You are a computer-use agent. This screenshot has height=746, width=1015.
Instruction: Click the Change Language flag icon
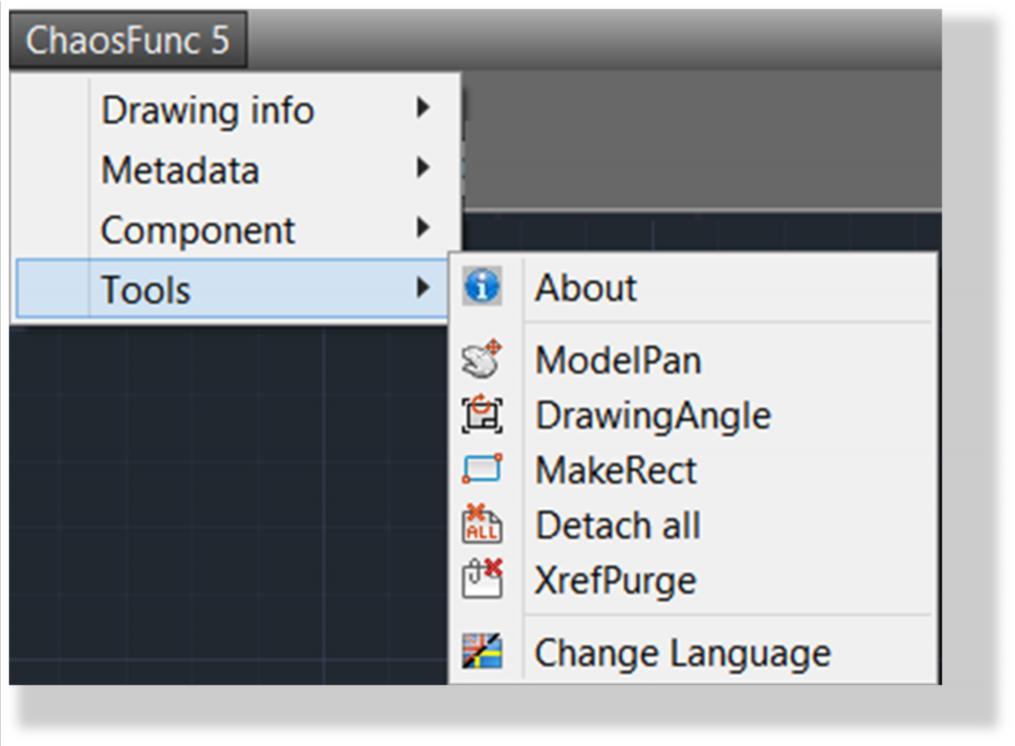(x=482, y=651)
